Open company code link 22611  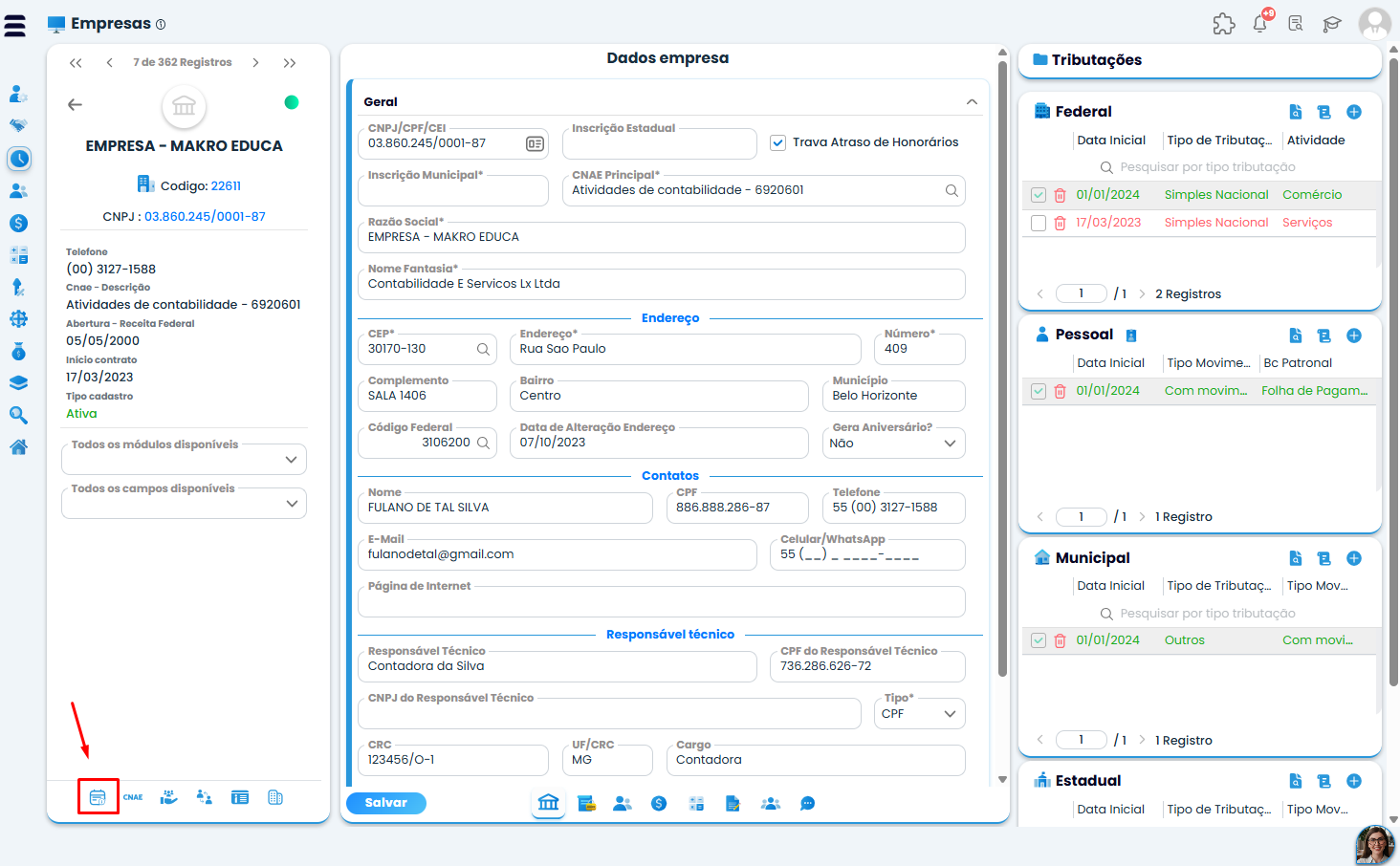pyautogui.click(x=227, y=186)
